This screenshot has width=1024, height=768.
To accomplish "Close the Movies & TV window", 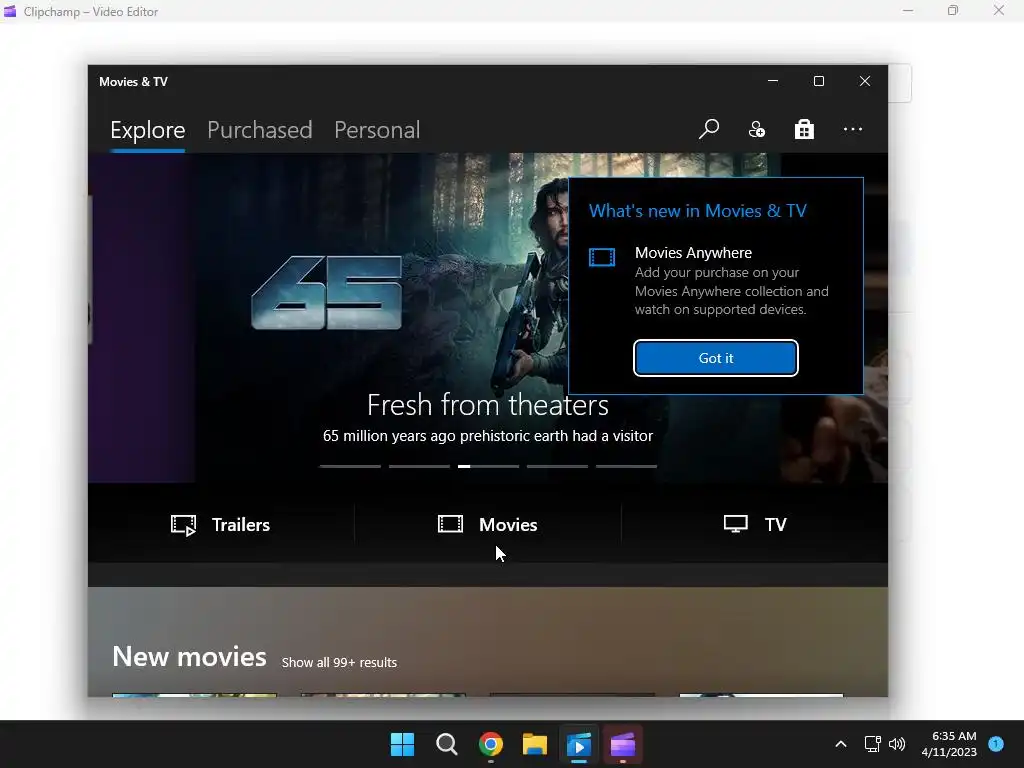I will [865, 81].
